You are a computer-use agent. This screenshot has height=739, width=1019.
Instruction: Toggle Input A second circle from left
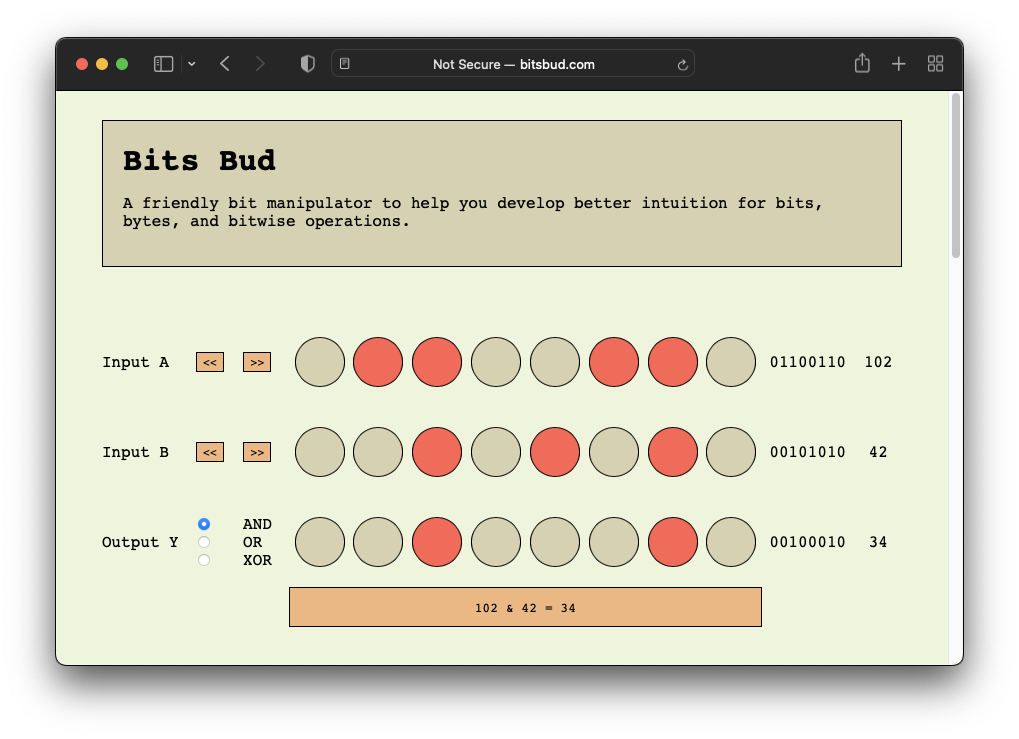tap(378, 362)
